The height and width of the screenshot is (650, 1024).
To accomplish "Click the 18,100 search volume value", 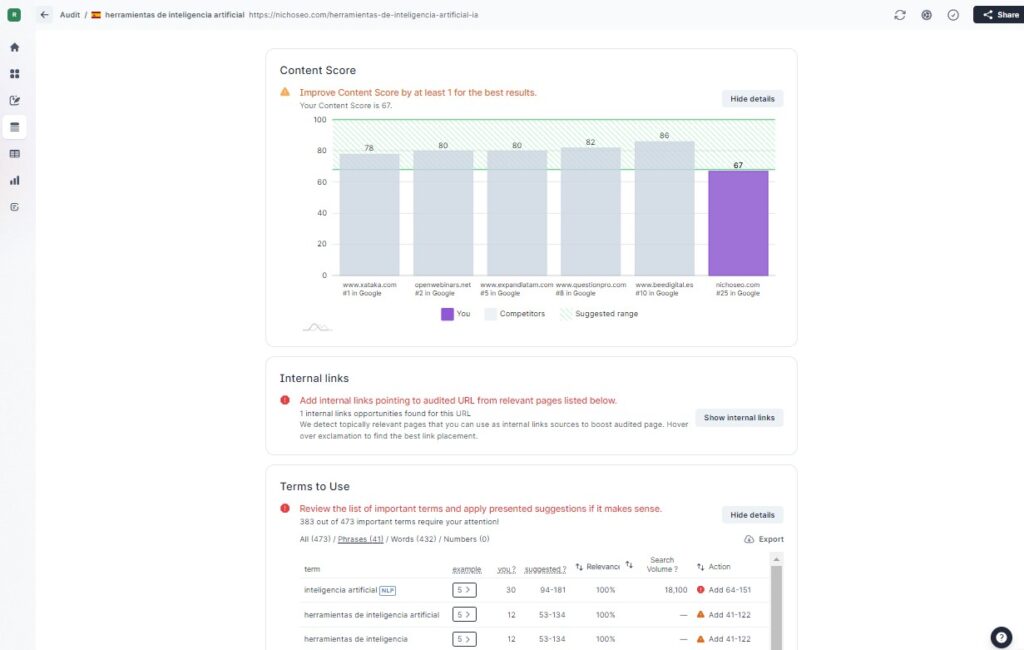I will (x=676, y=590).
